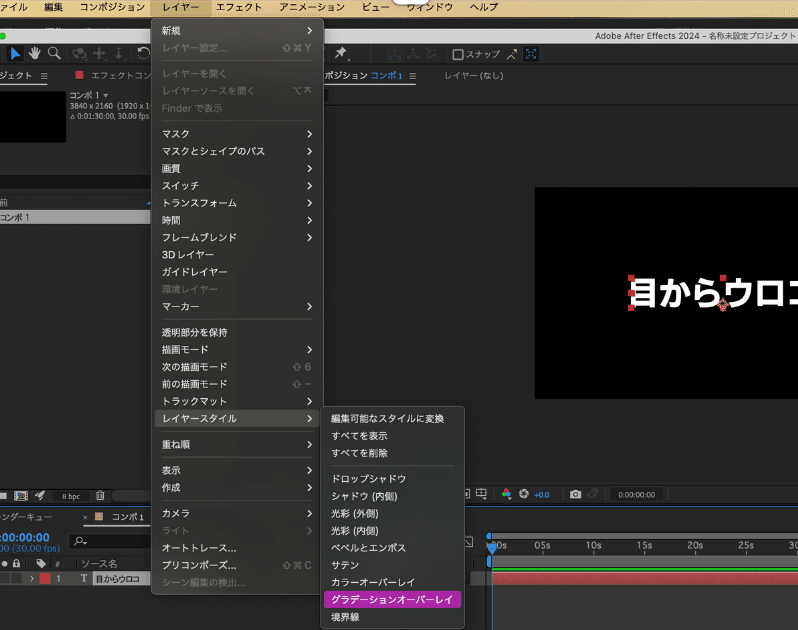Image resolution: width=798 pixels, height=630 pixels.
Task: Choose the Local Axis mode icon
Action: 394,53
